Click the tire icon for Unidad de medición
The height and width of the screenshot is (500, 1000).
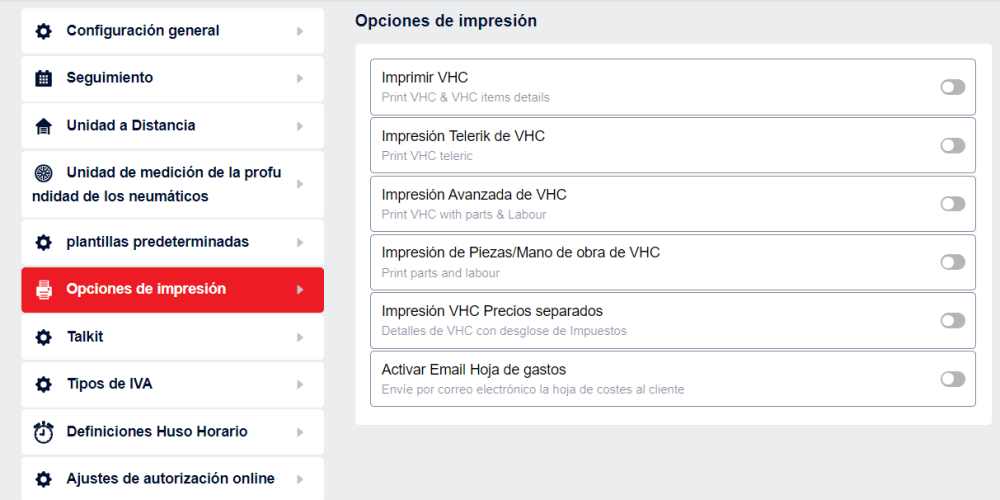click(x=43, y=173)
